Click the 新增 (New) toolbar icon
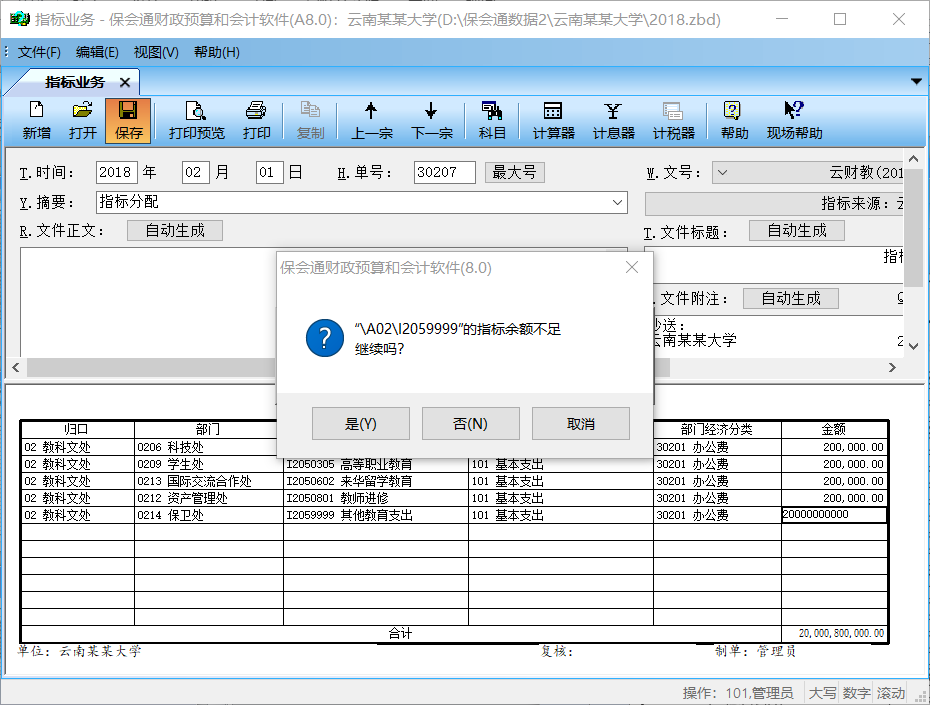Screen dimensions: 930x705 [x=37, y=120]
